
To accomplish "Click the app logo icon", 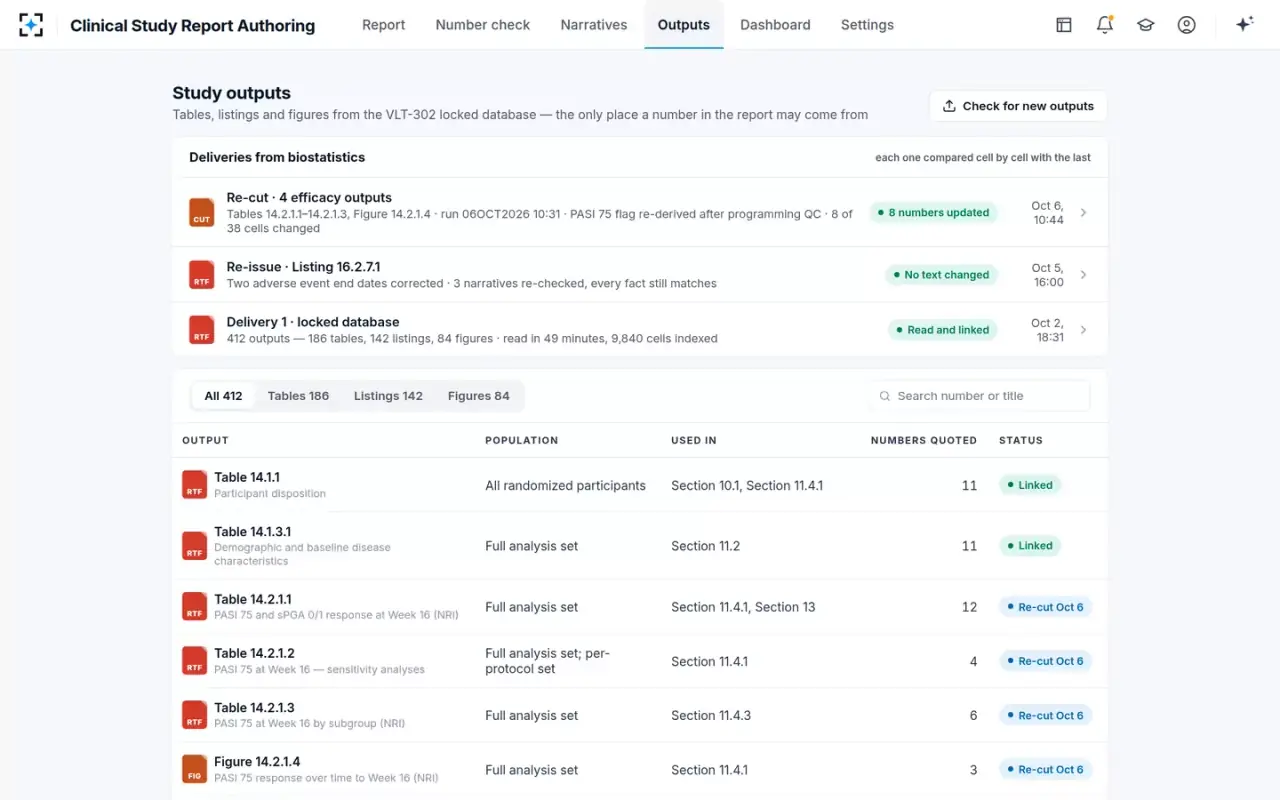I will click(x=31, y=25).
